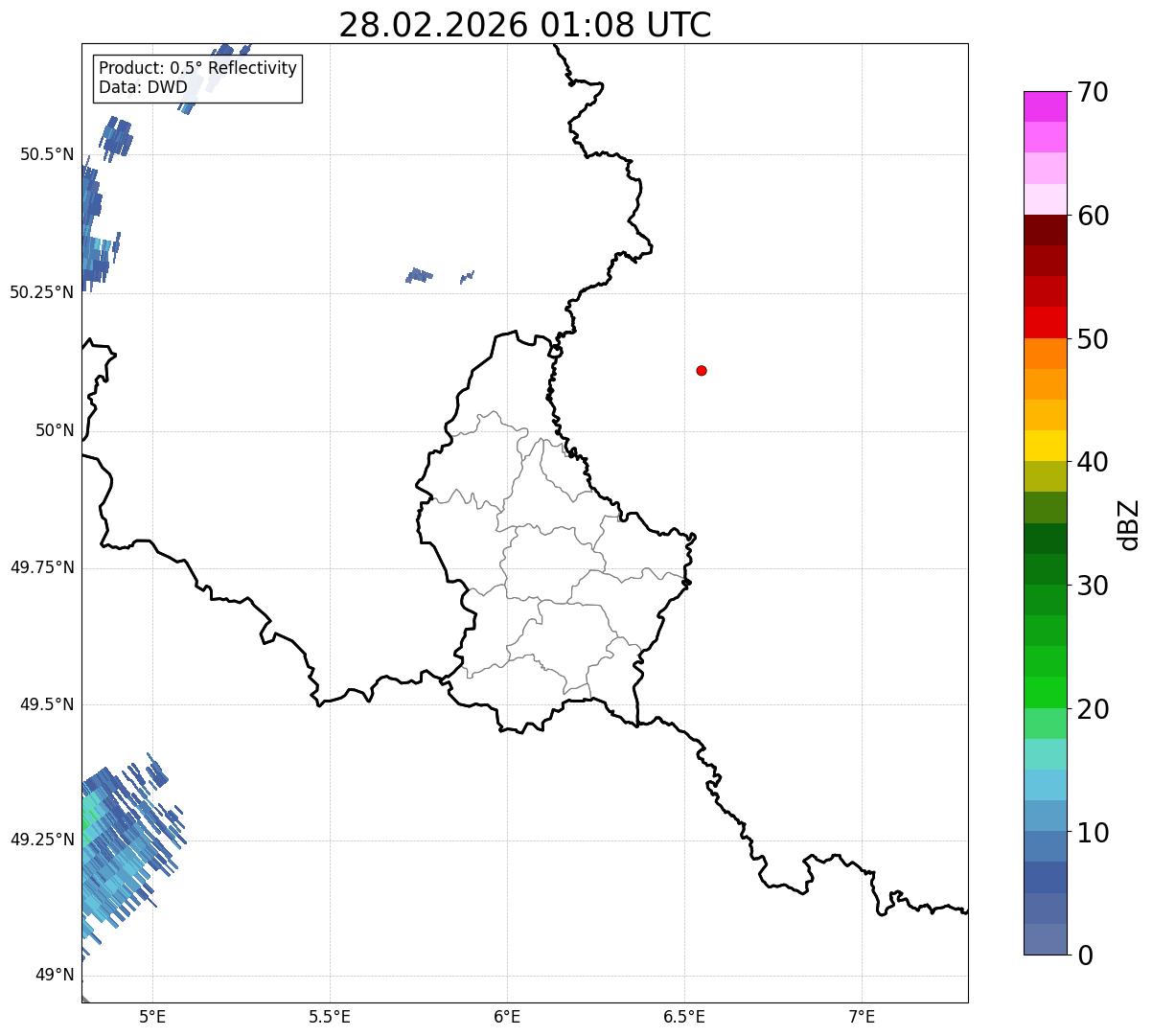The height and width of the screenshot is (1036, 1152).
Task: Select the "Product: 0.5° Reflectivity" text
Action: click(197, 68)
